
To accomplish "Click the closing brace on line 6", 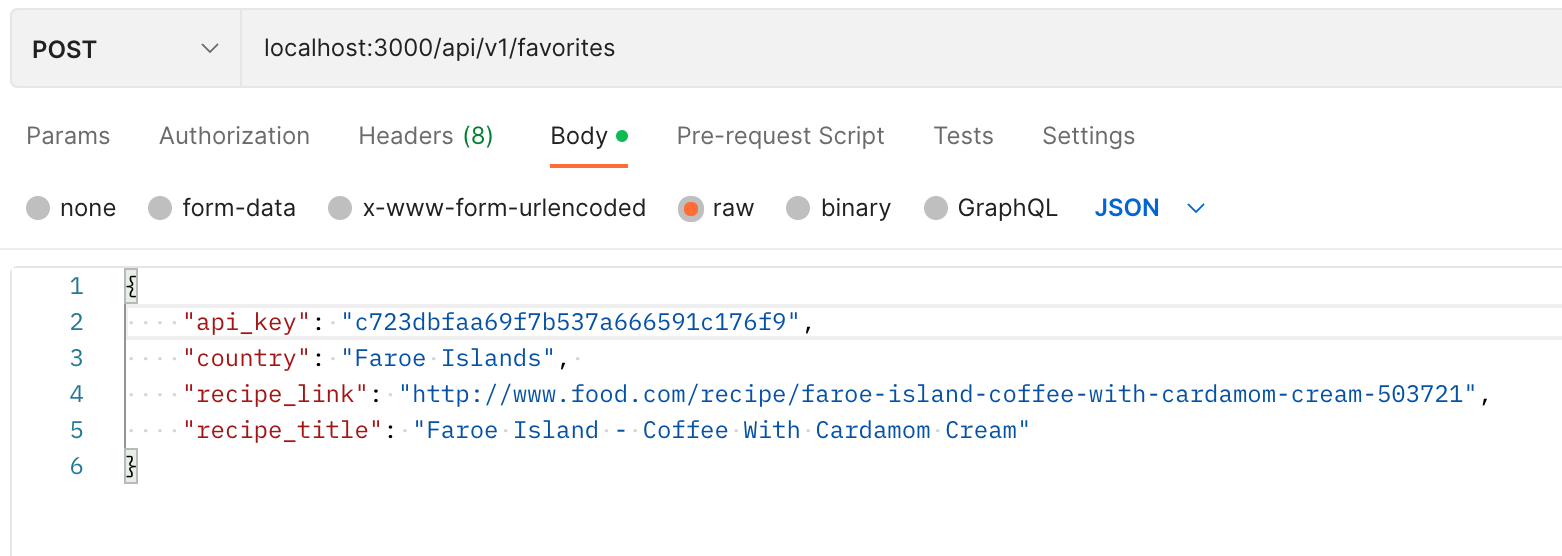I will pos(130,466).
